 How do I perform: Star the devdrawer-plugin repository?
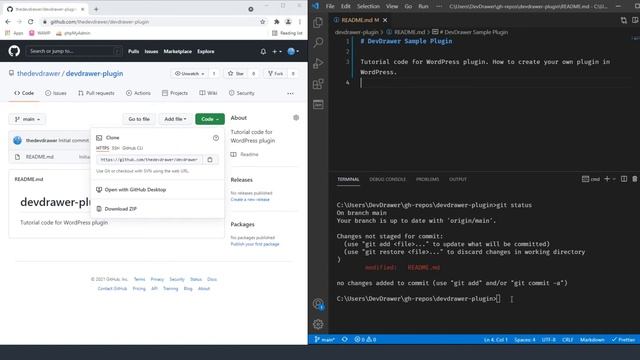pyautogui.click(x=236, y=73)
